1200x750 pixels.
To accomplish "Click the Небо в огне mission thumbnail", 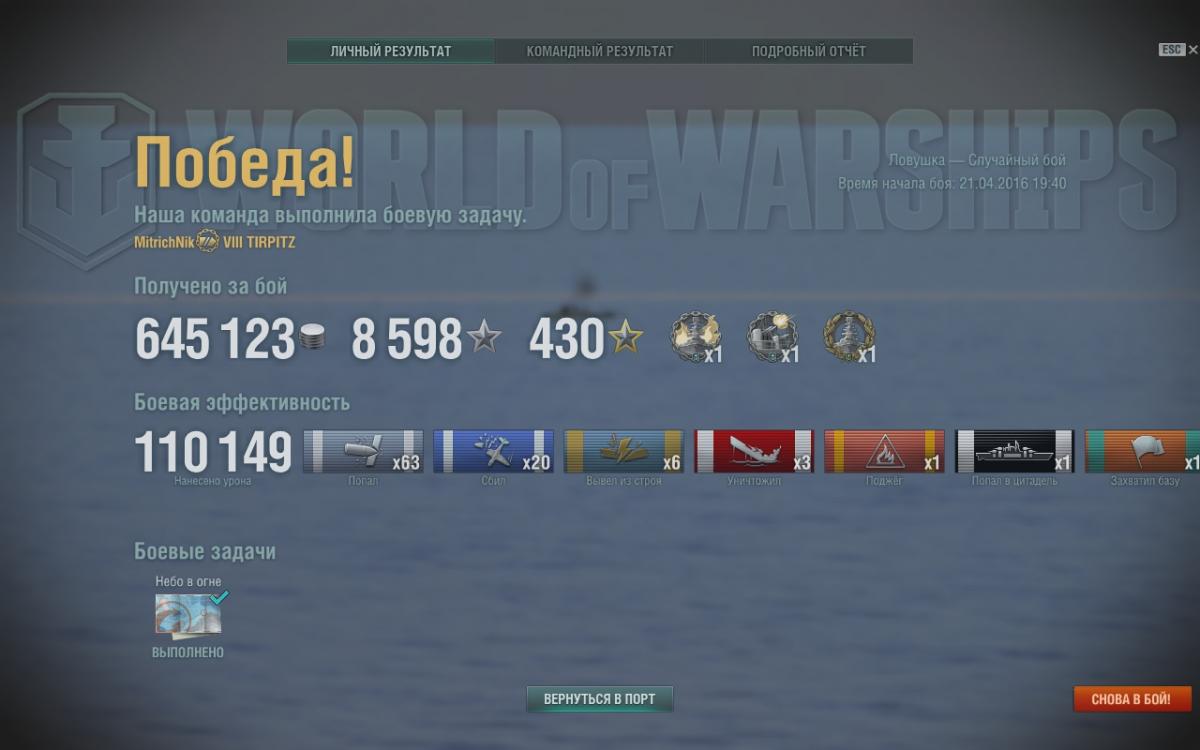I will [188, 615].
